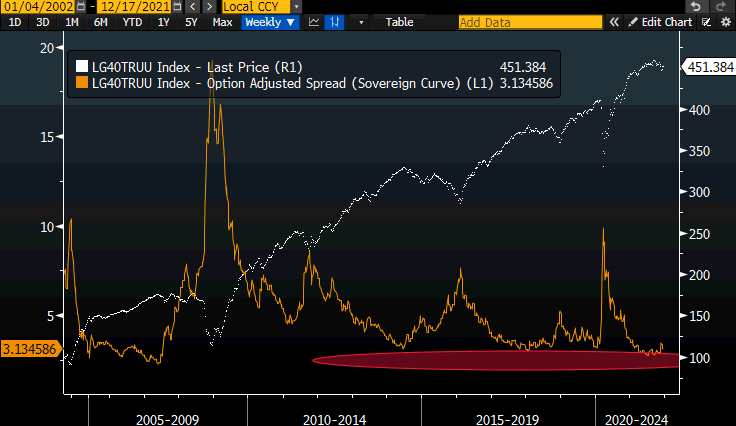736x426 pixels.
Task: Open the start date calendar picker icon
Action: pos(81,7)
